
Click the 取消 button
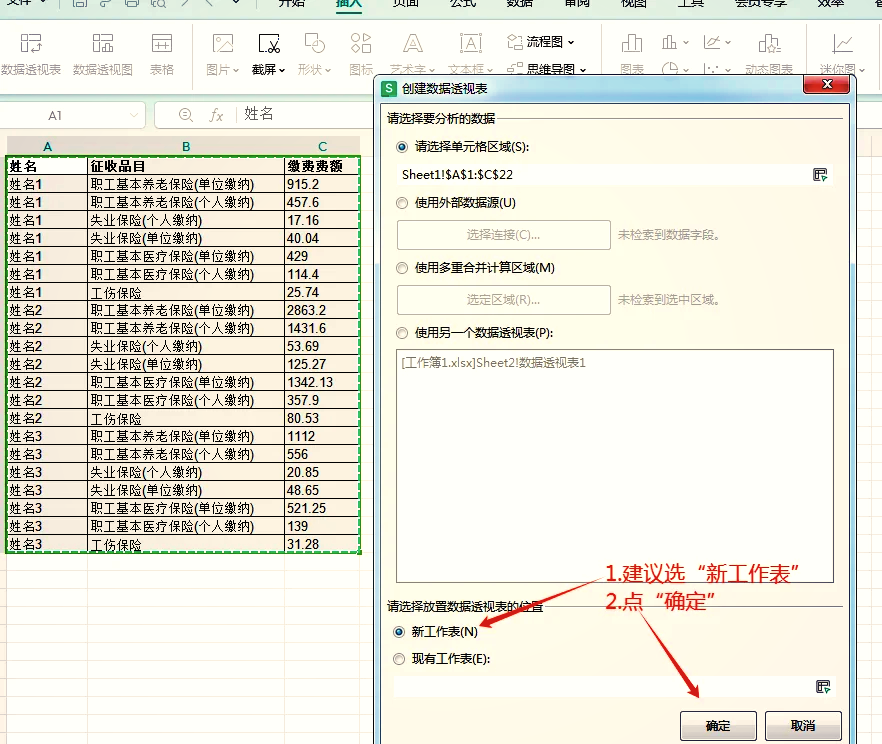tap(803, 726)
